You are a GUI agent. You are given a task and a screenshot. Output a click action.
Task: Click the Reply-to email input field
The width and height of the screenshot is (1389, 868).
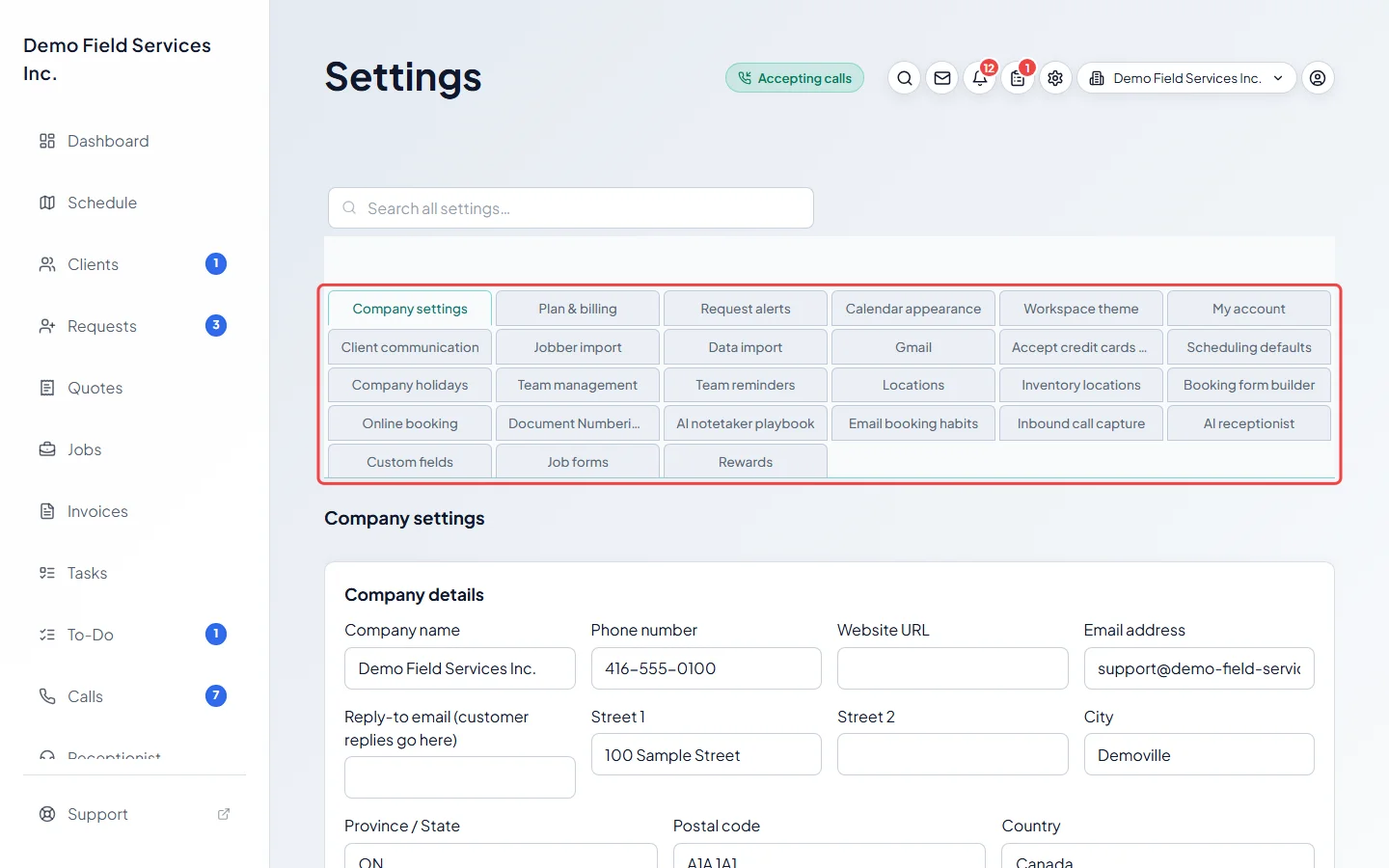pos(460,777)
